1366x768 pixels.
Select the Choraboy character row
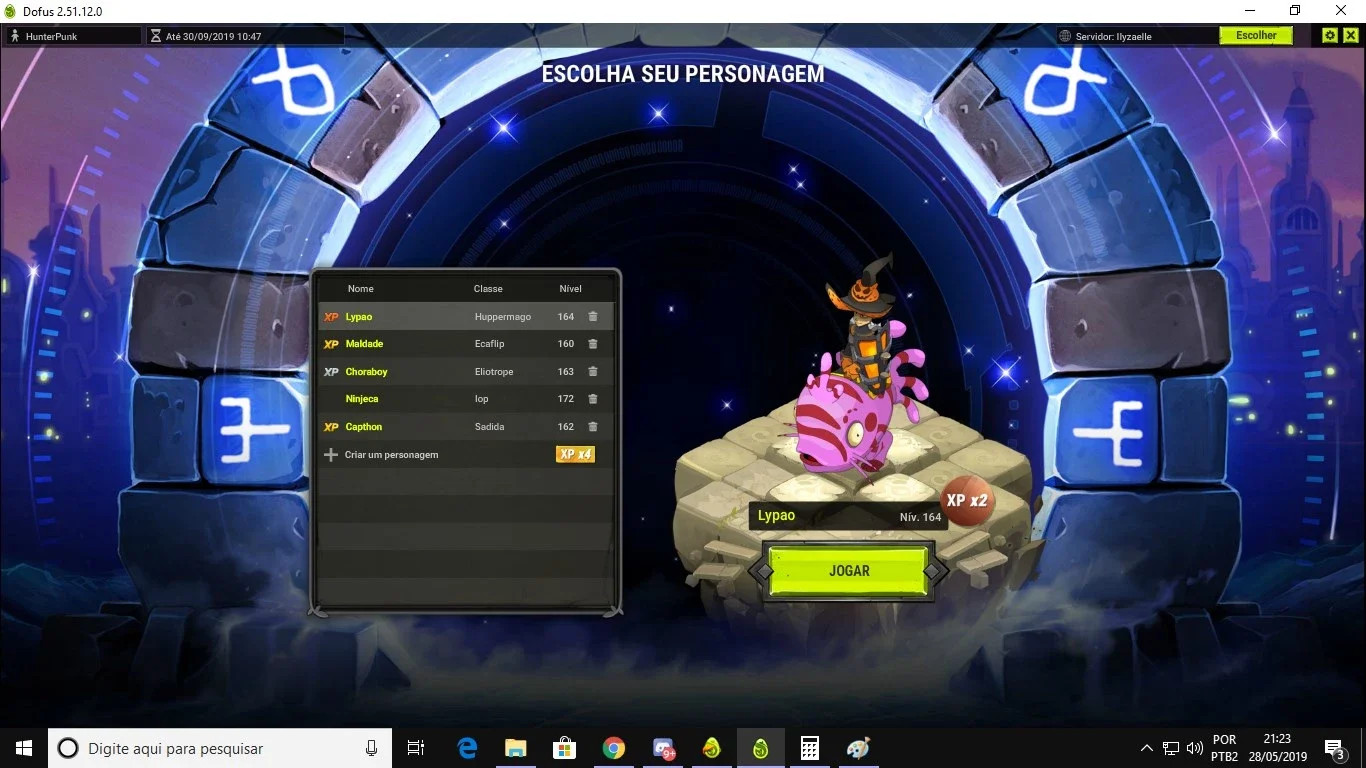[x=466, y=372]
